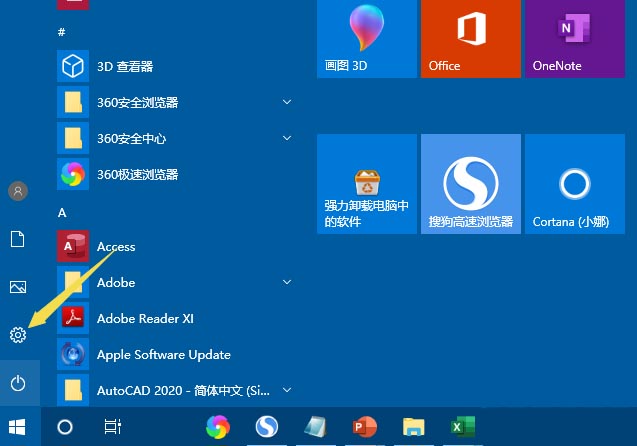Image resolution: width=637 pixels, height=446 pixels.
Task: Expand the AutoCAD 2020 folder chevron
Action: pos(287,390)
